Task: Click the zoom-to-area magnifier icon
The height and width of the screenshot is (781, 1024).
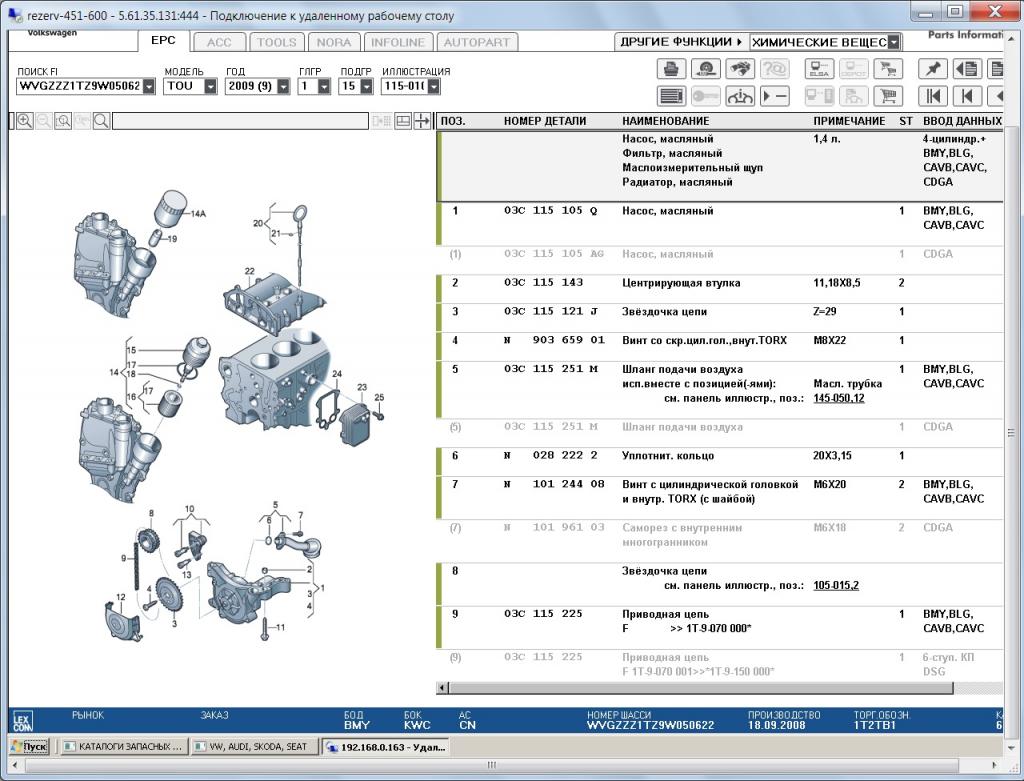Action: (x=63, y=121)
